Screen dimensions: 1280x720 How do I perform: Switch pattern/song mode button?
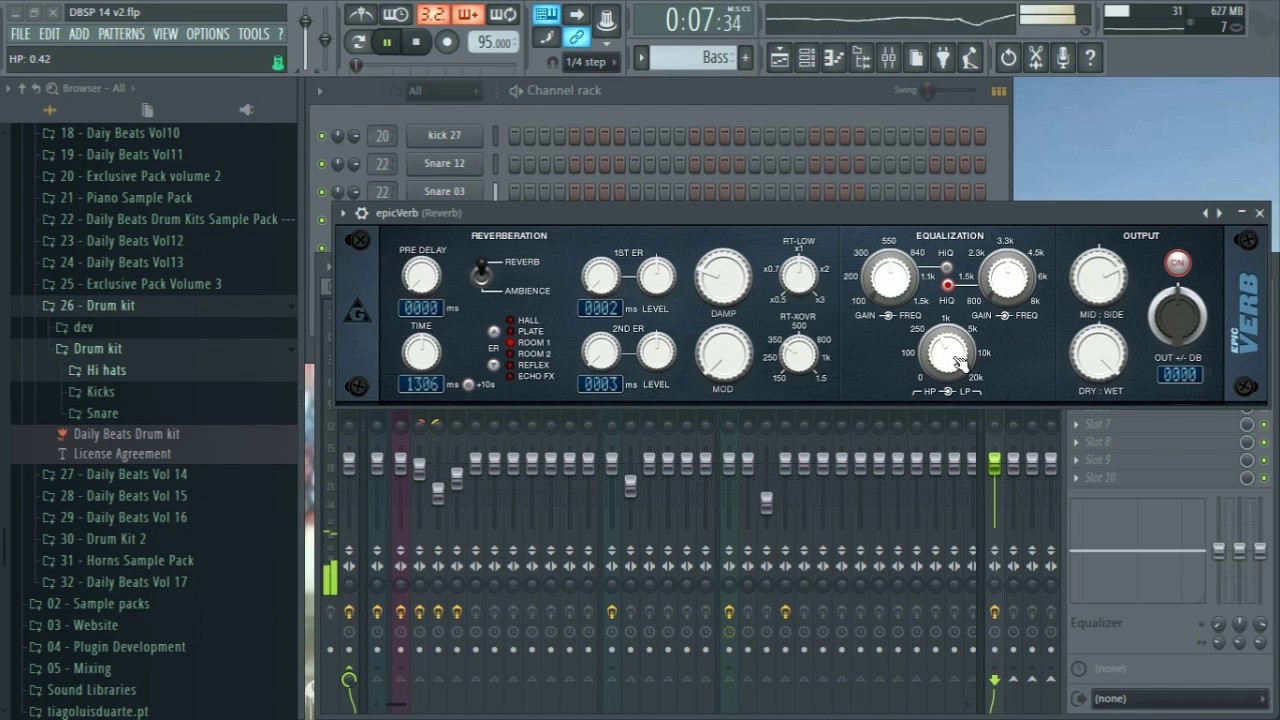[x=358, y=42]
